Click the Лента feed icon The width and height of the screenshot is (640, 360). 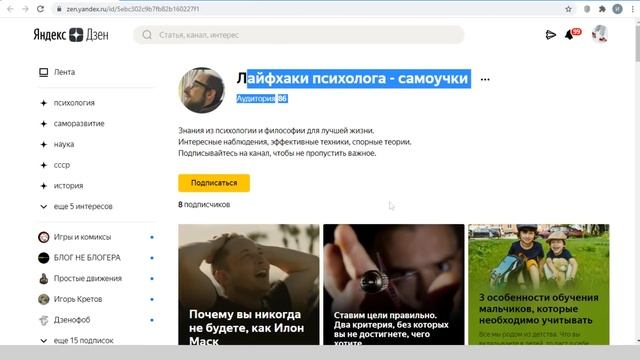tap(44, 72)
